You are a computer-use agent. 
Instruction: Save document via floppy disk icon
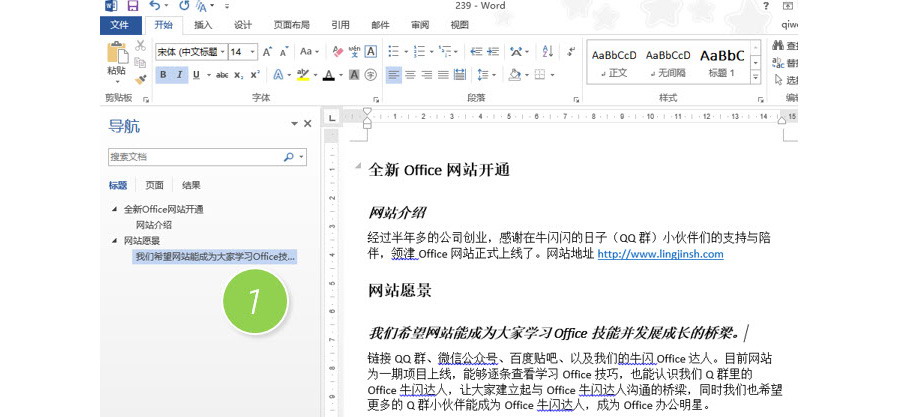click(133, 6)
